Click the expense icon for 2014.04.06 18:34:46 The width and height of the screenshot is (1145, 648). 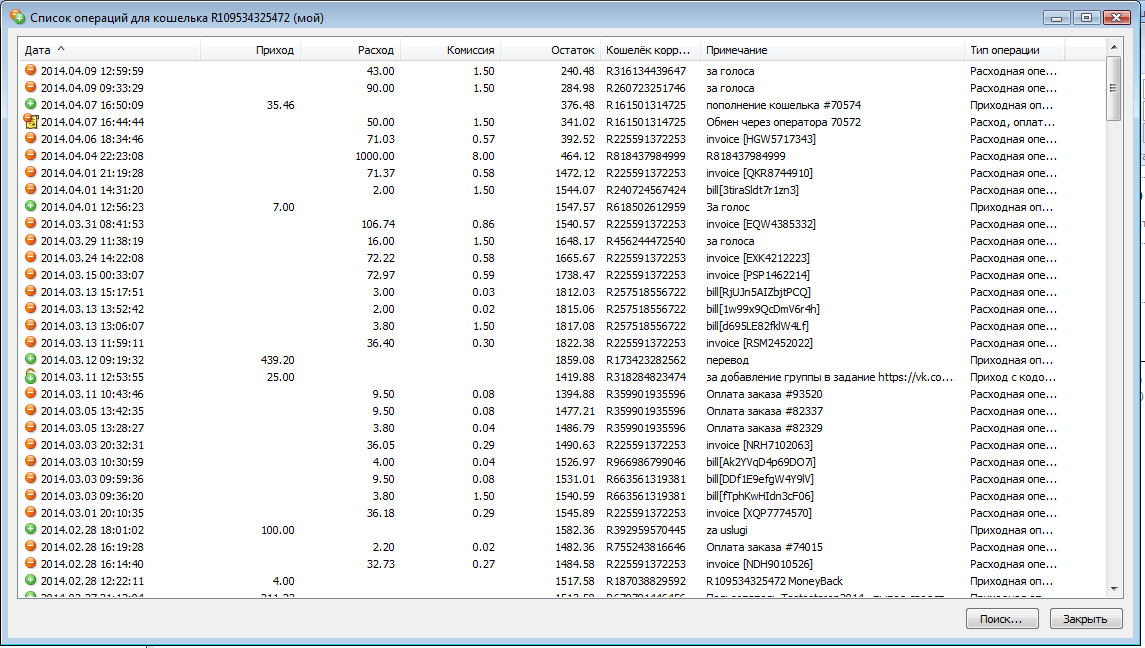(30, 138)
